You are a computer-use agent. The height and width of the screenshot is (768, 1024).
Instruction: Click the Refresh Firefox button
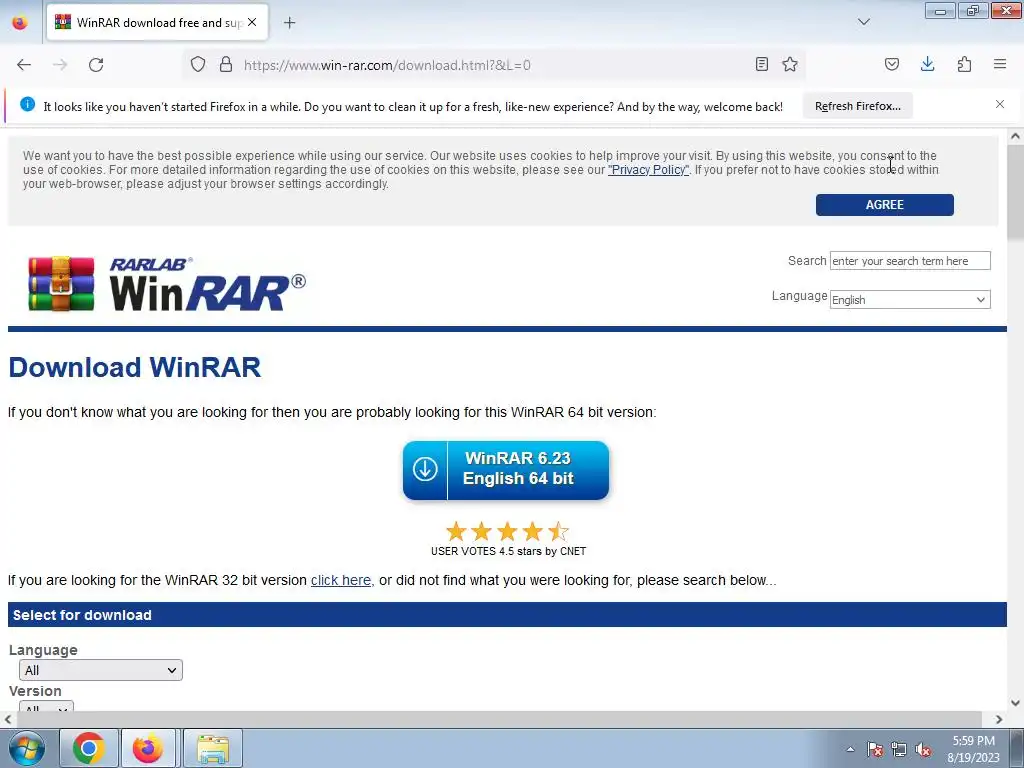(x=857, y=106)
